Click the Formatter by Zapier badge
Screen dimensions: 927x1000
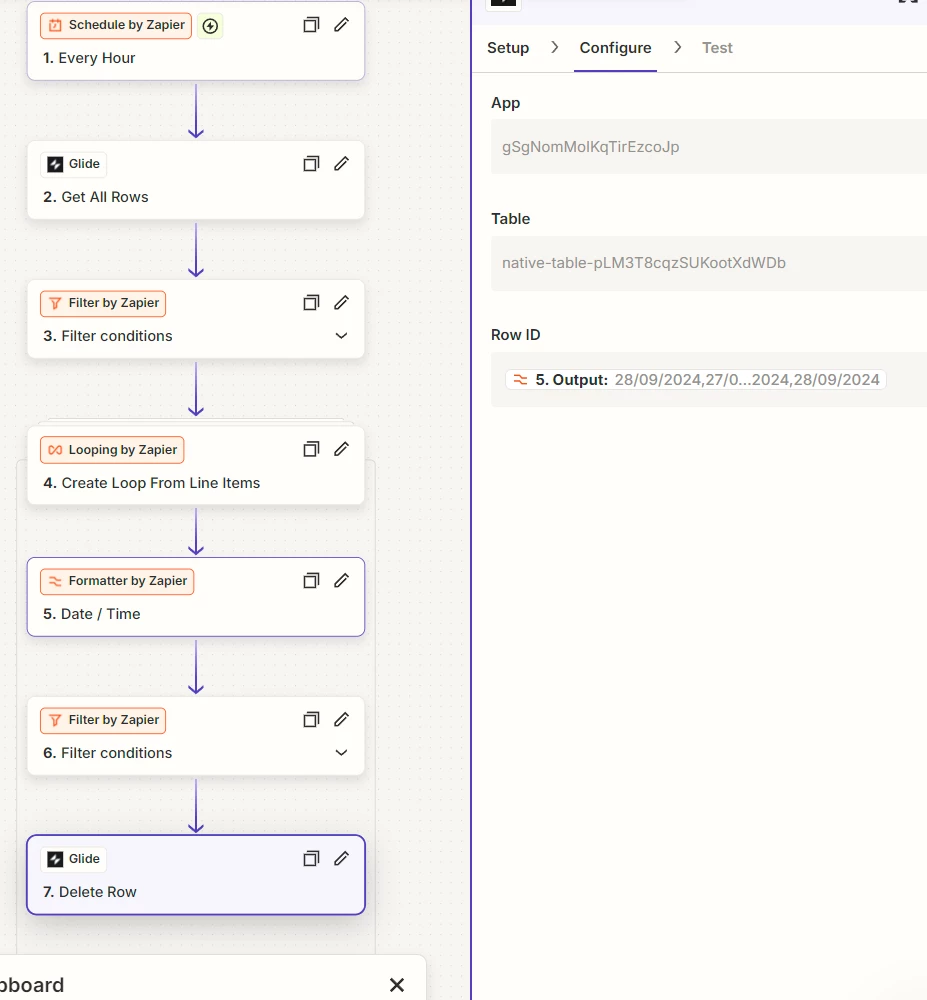point(117,581)
